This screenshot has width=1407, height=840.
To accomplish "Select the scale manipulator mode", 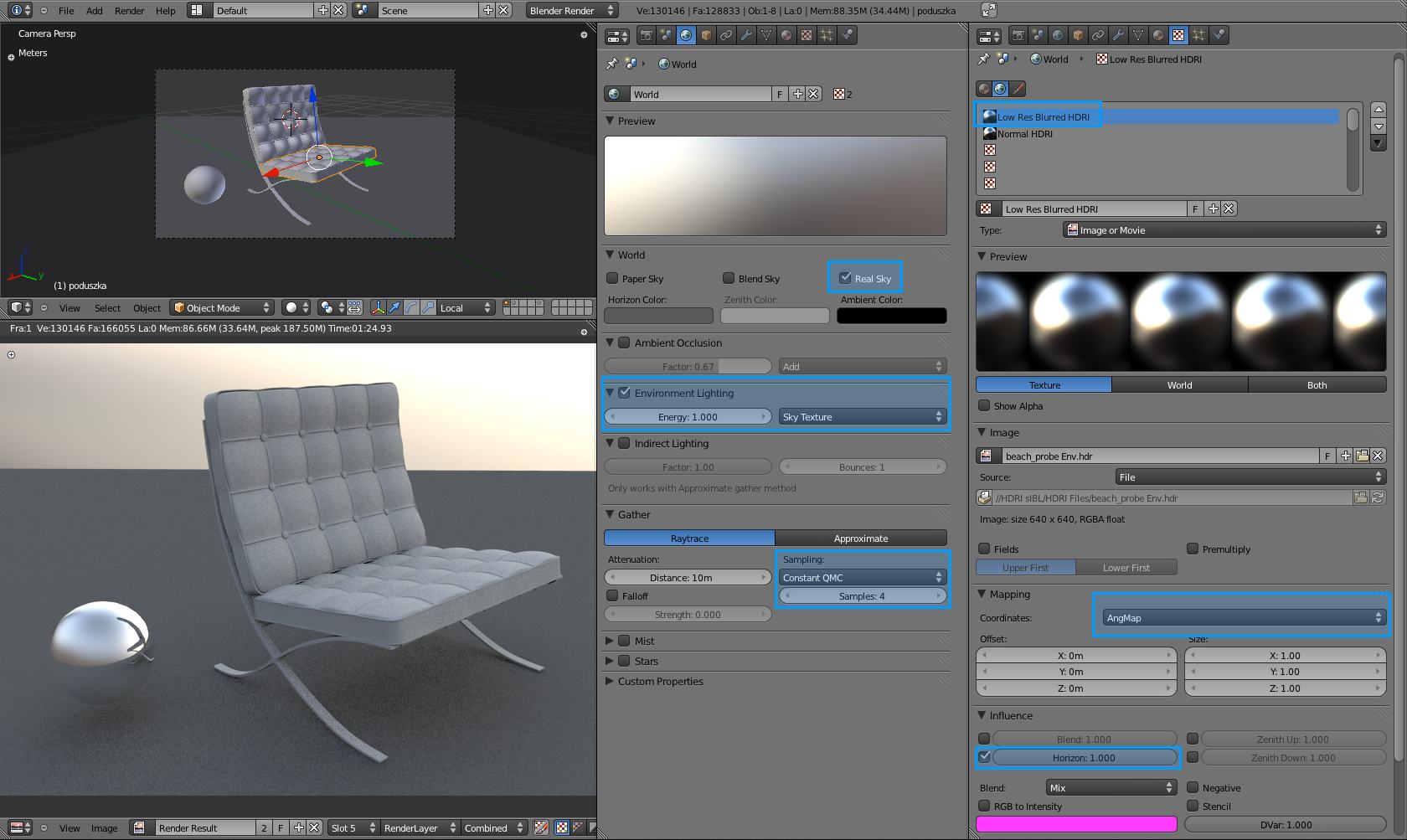I will coord(428,307).
